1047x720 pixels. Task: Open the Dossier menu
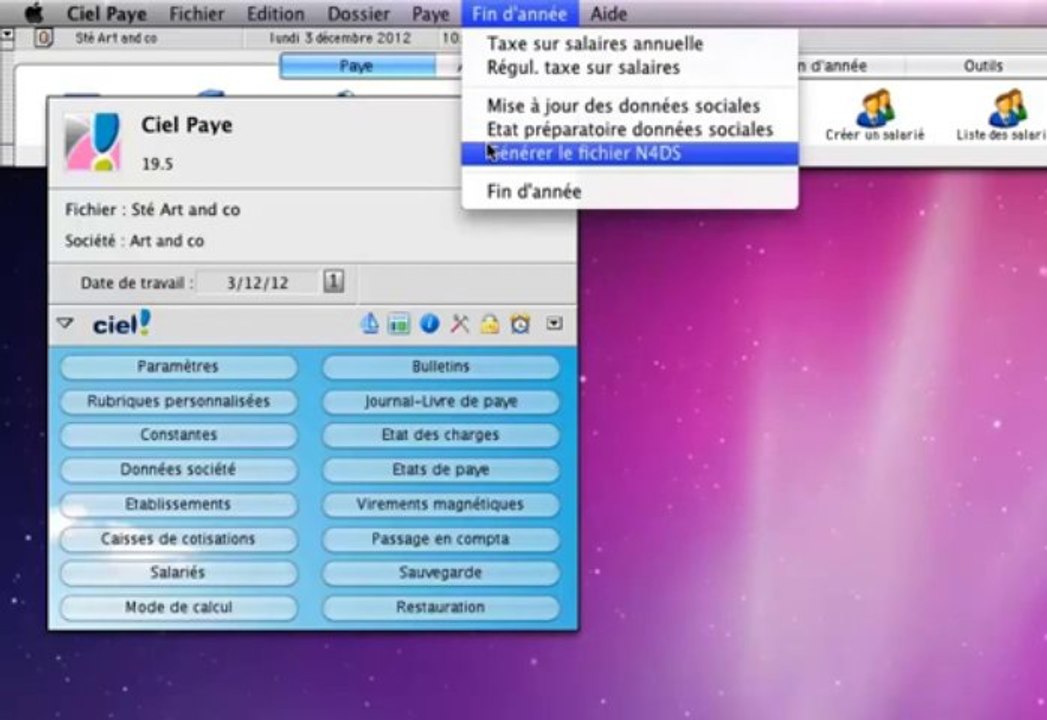point(359,13)
